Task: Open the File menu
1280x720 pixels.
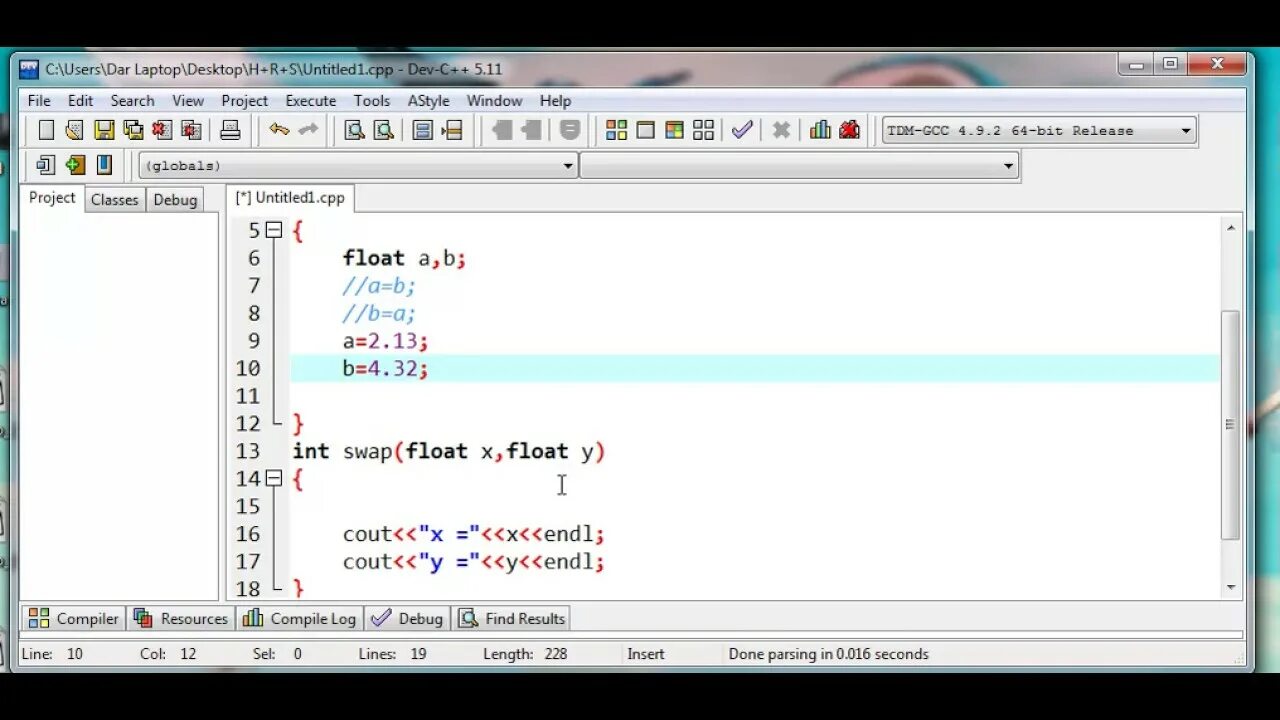Action: point(39,101)
